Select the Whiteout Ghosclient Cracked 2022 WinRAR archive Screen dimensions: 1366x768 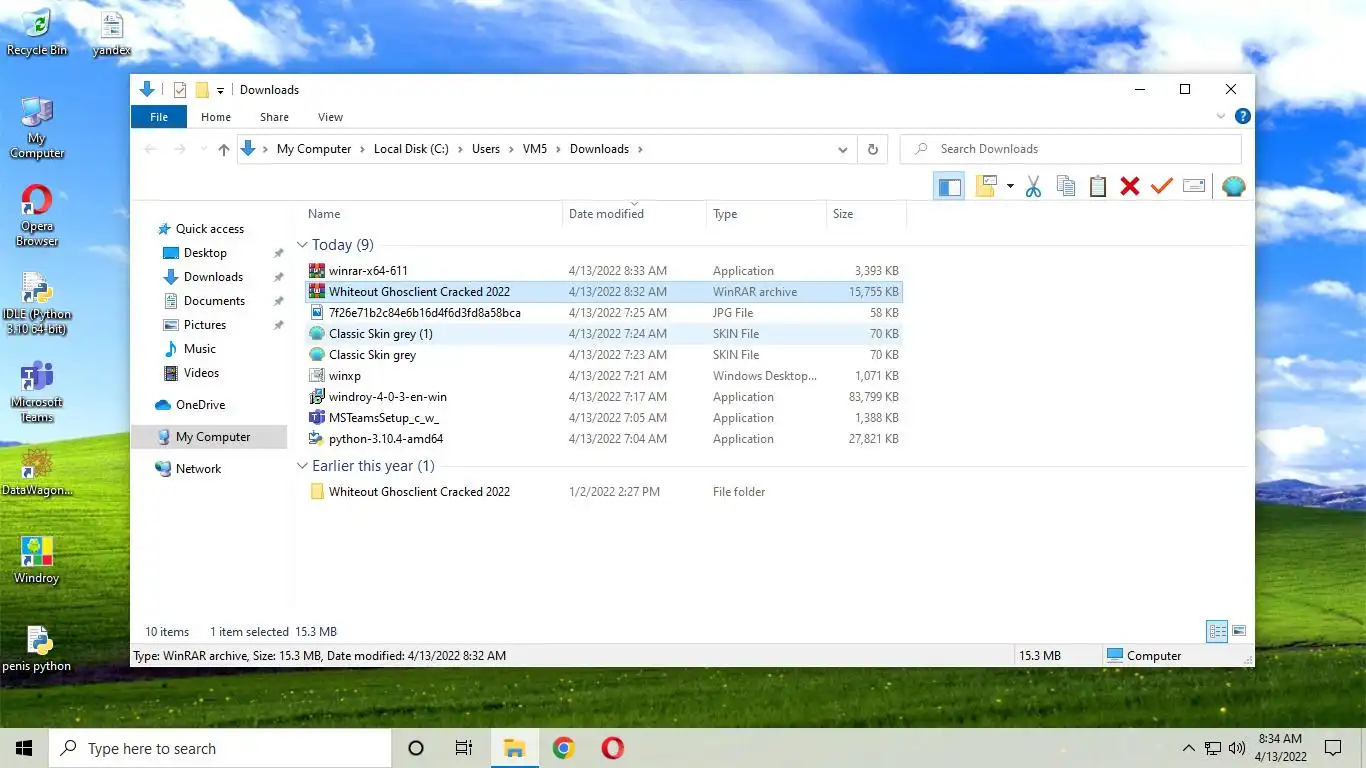603,292
